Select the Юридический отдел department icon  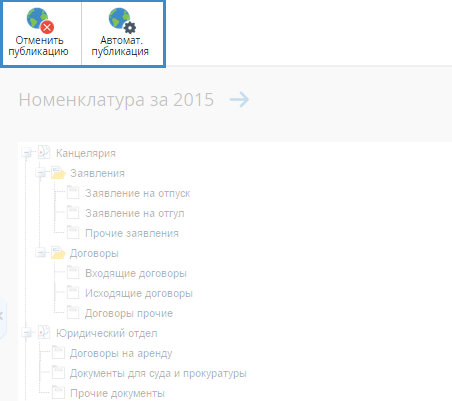click(x=44, y=333)
